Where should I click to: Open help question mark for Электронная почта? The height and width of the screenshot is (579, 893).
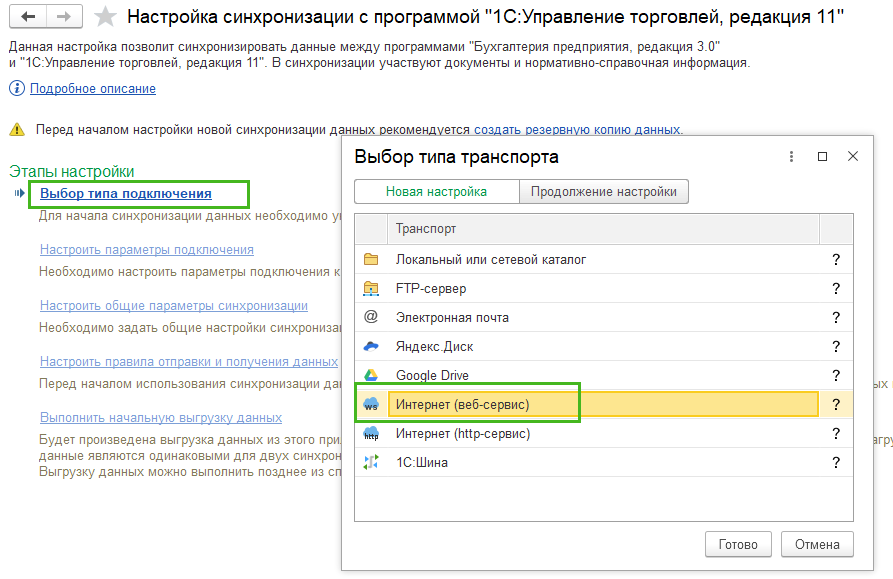835,318
